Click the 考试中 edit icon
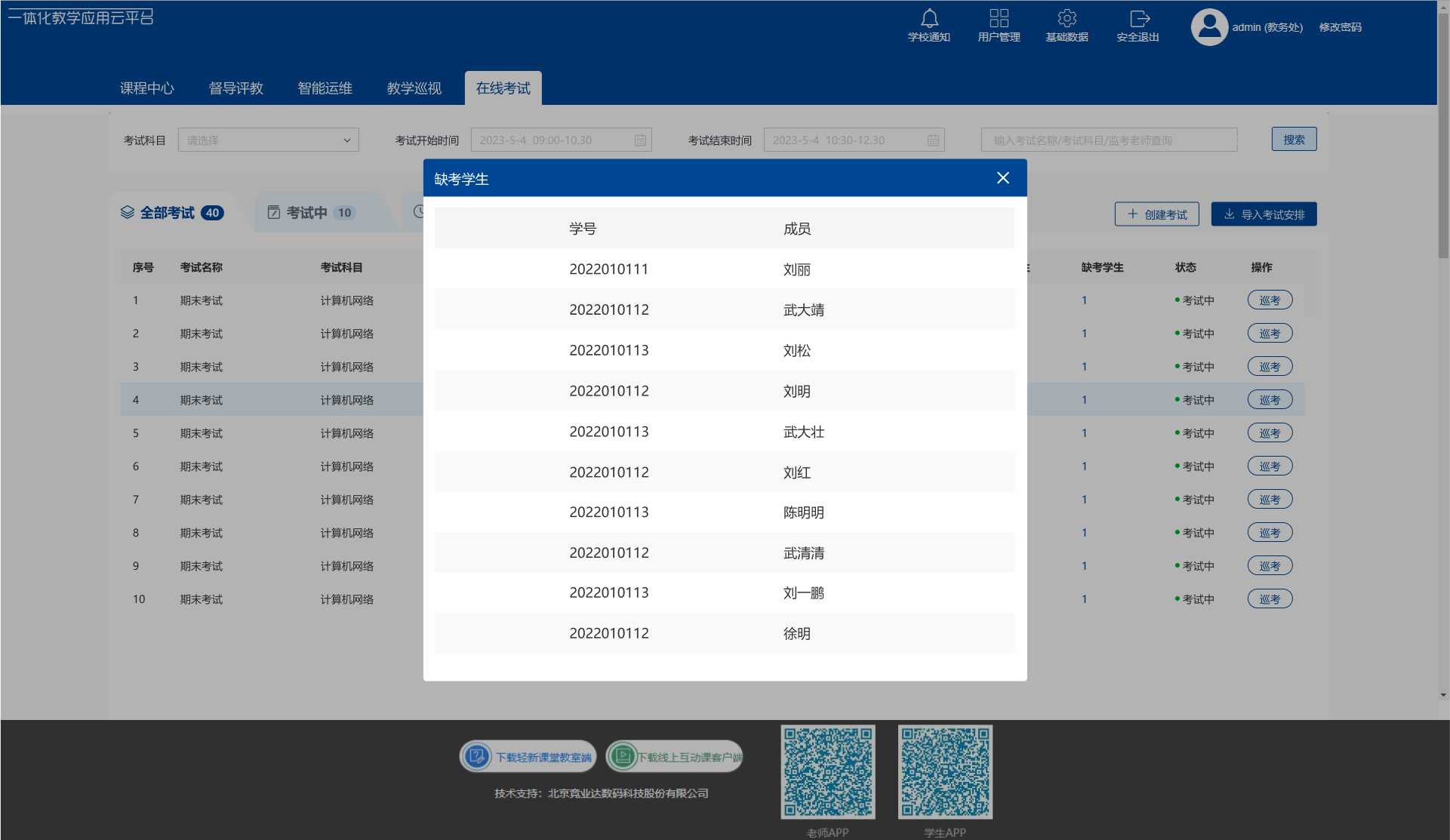Viewport: 1450px width, 840px height. click(x=273, y=213)
